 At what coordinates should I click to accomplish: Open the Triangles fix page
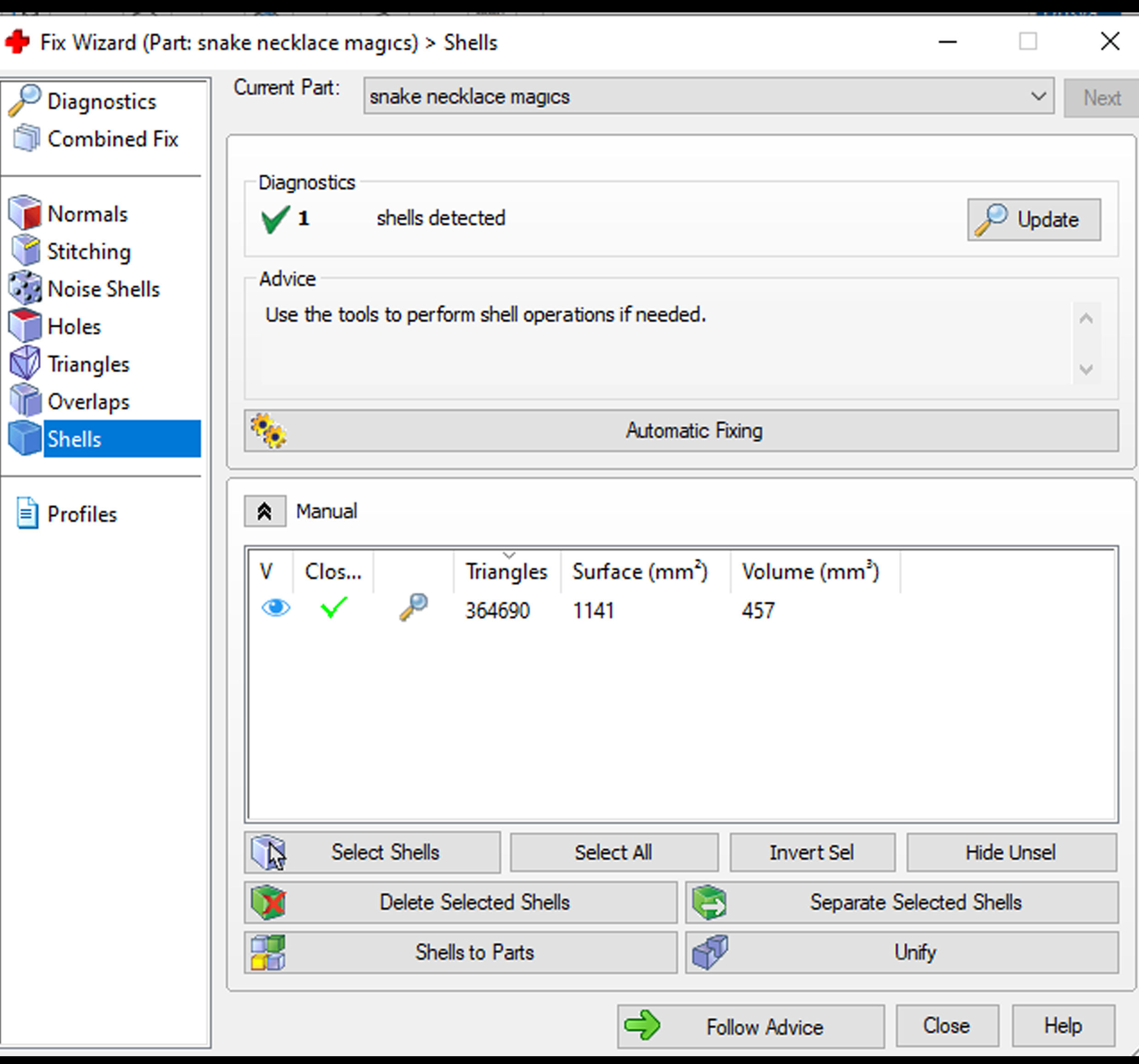(x=88, y=364)
